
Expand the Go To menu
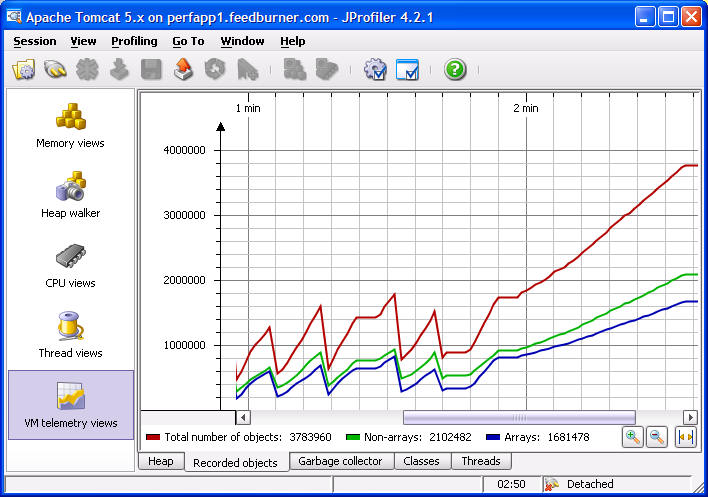coord(188,41)
